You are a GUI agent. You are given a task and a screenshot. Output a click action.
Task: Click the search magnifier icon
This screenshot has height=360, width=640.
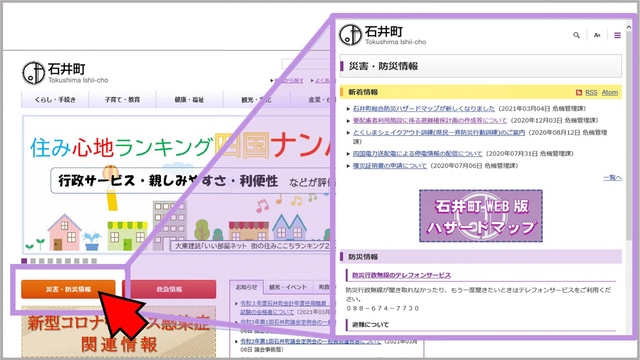(x=576, y=35)
